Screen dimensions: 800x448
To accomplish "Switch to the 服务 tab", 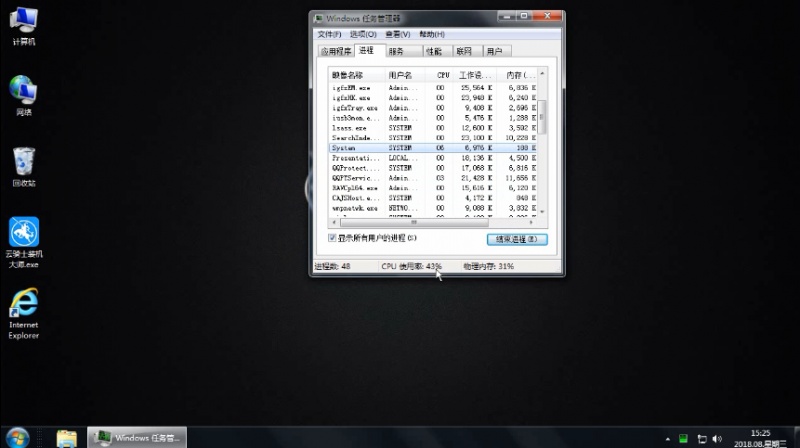I will point(404,51).
